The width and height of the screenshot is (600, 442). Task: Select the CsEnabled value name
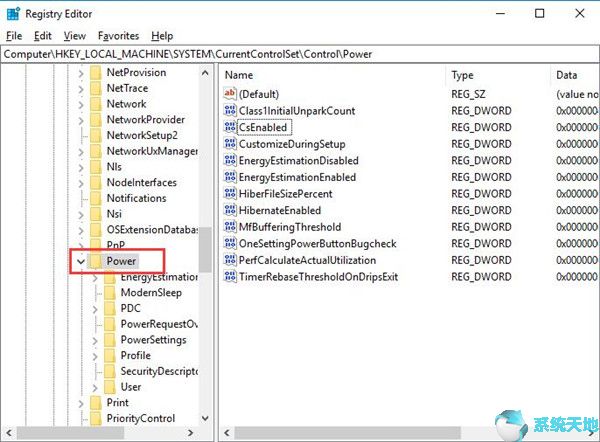263,127
